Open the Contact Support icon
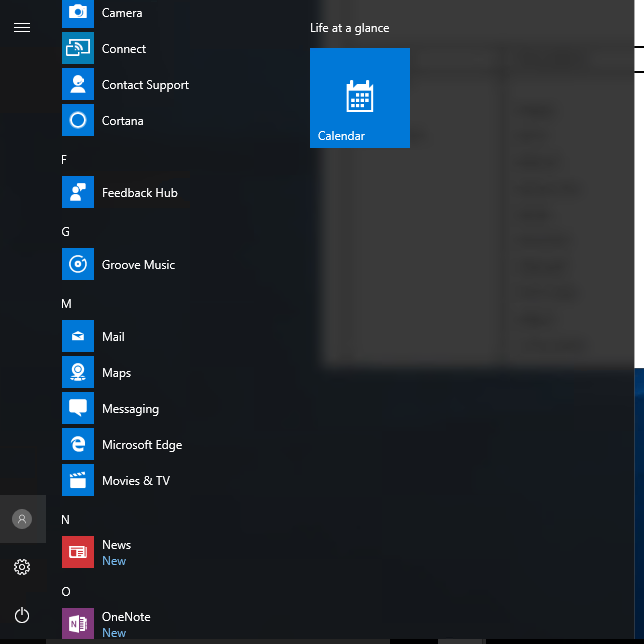 (78, 84)
